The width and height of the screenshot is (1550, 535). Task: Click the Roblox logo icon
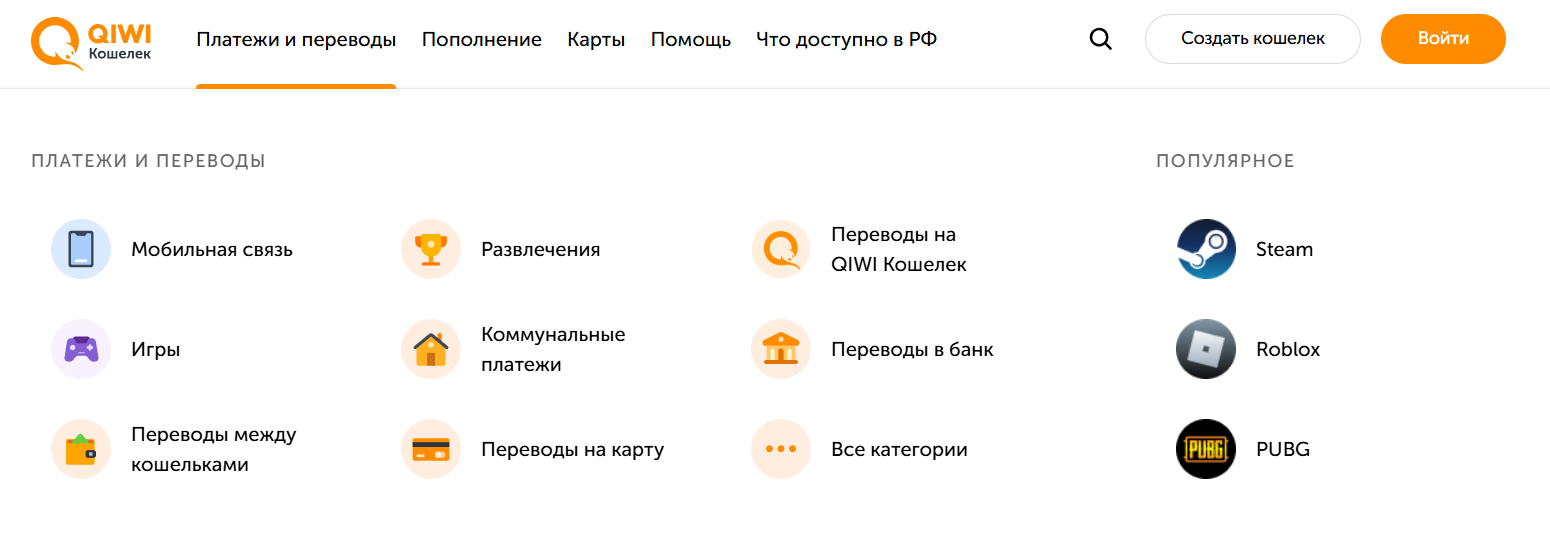tap(1206, 349)
